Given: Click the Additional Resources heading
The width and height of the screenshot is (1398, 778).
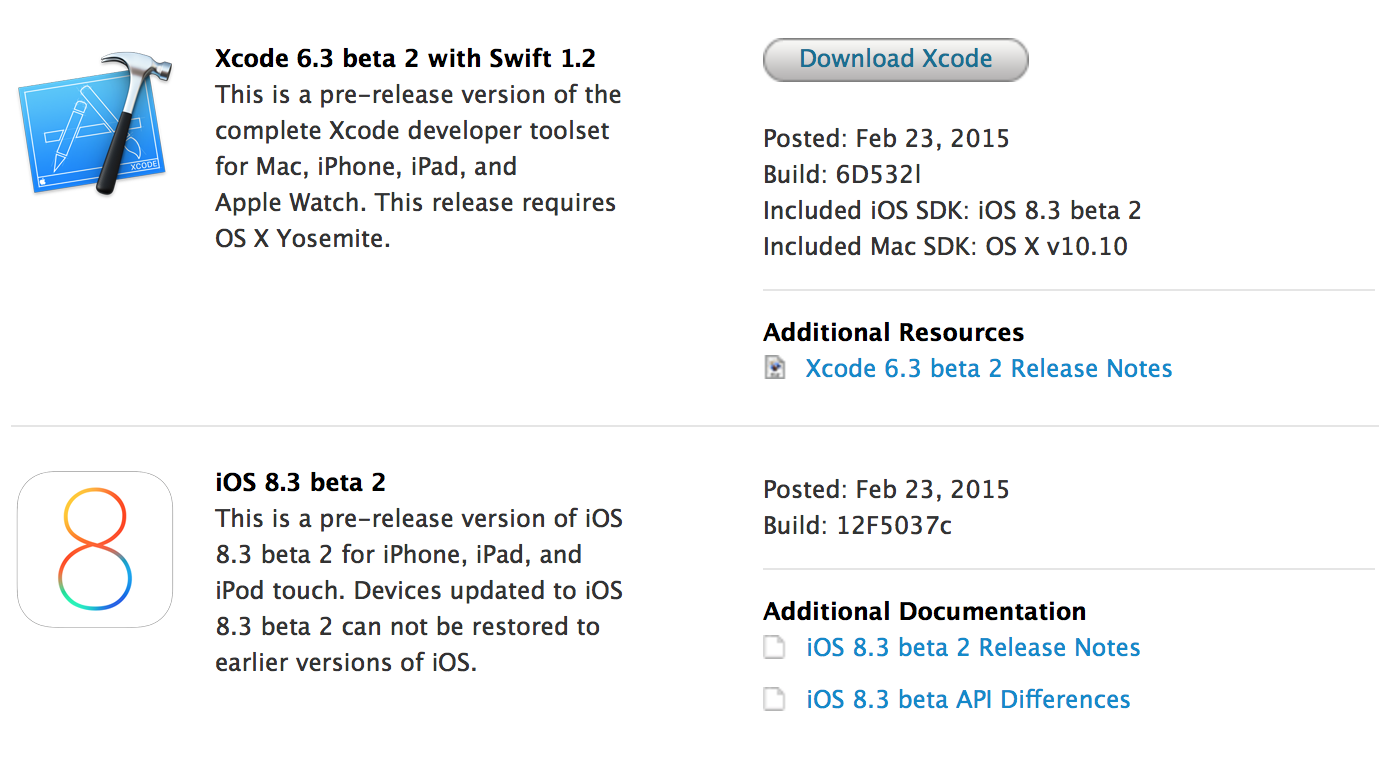Looking at the screenshot, I should [x=893, y=332].
